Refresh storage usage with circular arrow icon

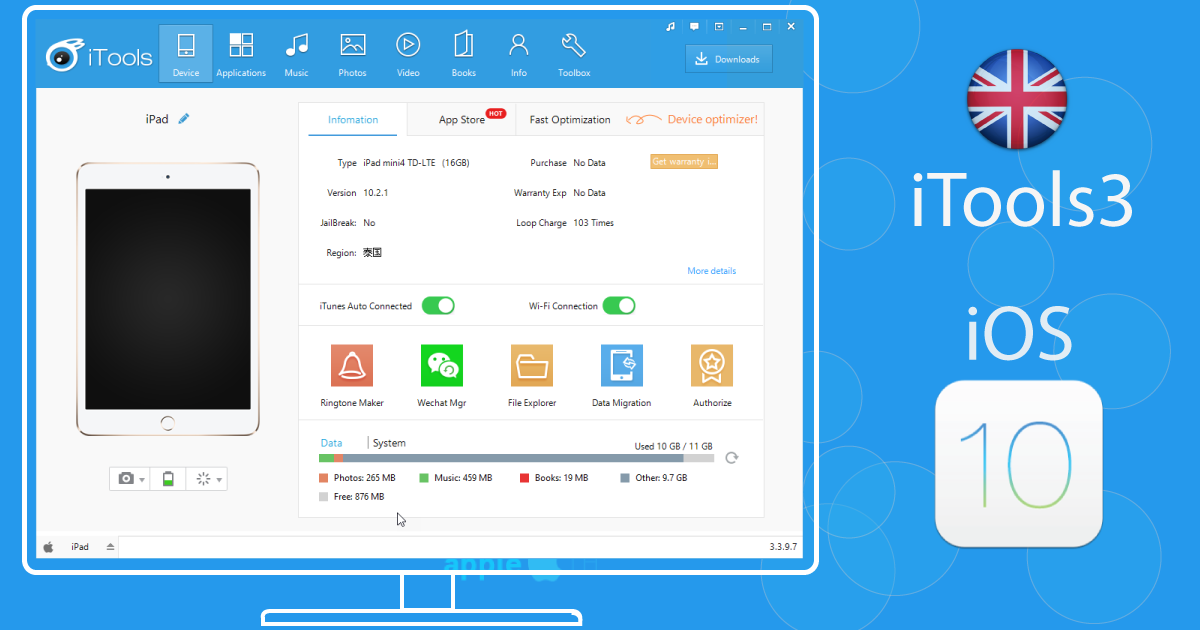tap(732, 458)
